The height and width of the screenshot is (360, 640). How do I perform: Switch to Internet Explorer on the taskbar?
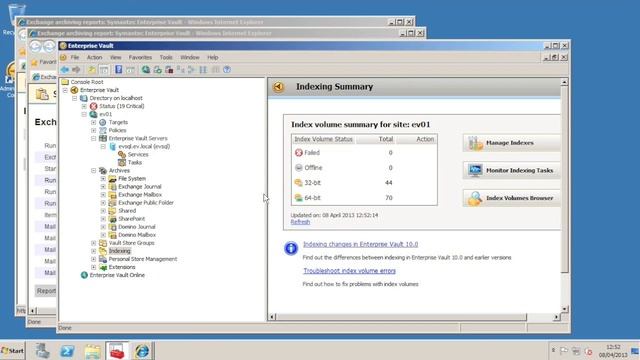pyautogui.click(x=142, y=351)
